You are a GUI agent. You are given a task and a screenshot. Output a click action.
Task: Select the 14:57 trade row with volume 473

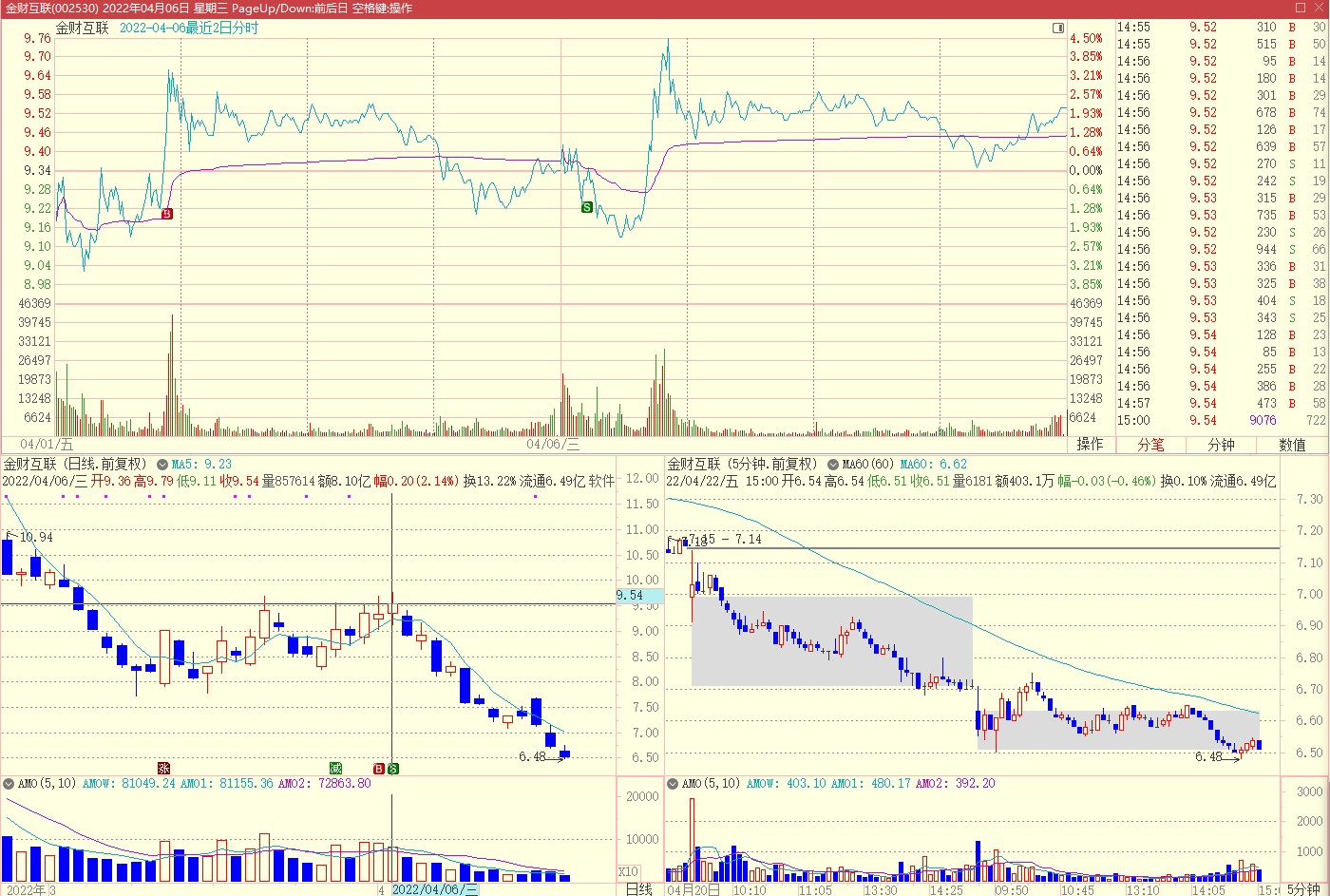tap(1222, 403)
